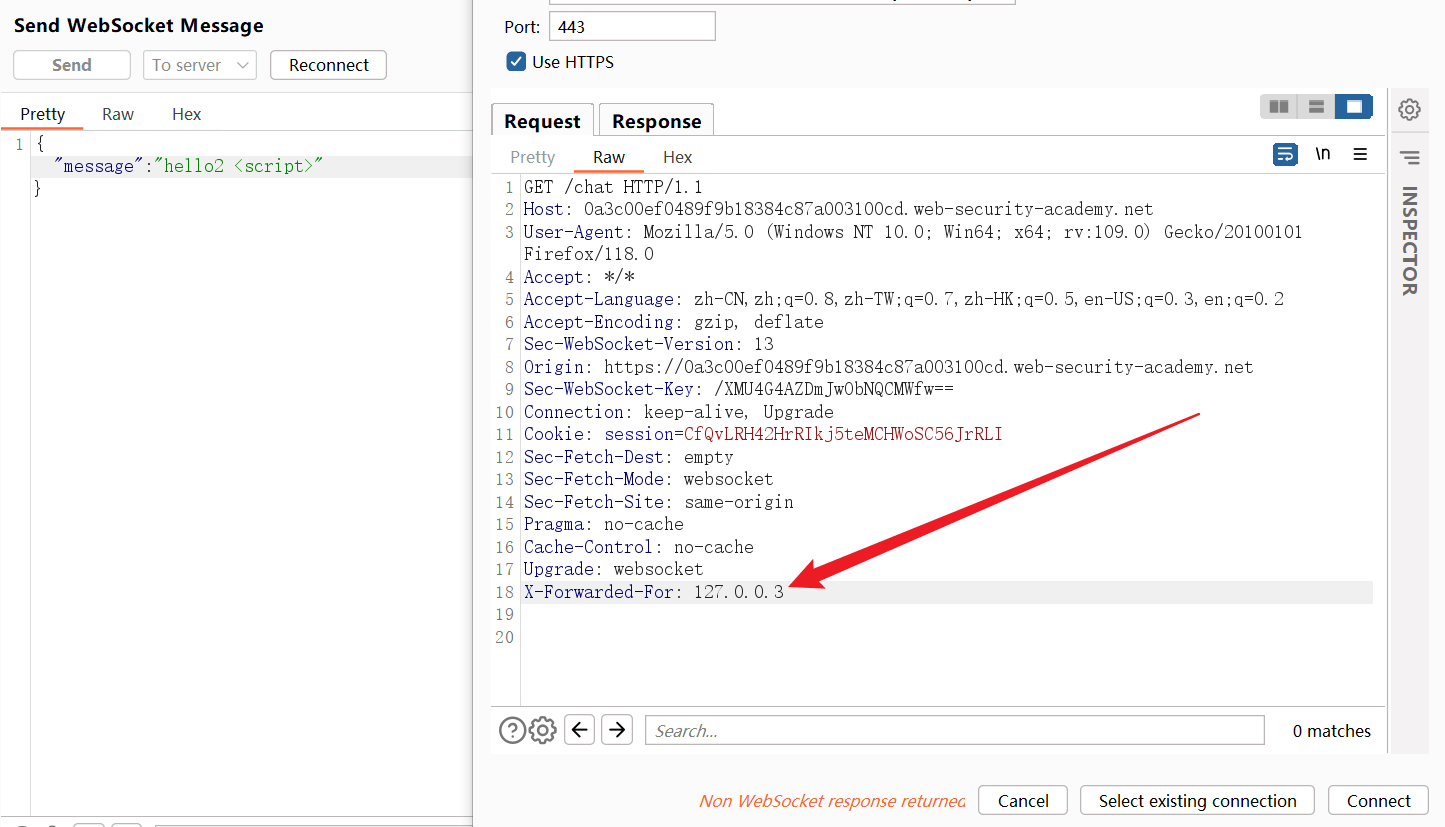Go to next search match arrow

point(617,730)
